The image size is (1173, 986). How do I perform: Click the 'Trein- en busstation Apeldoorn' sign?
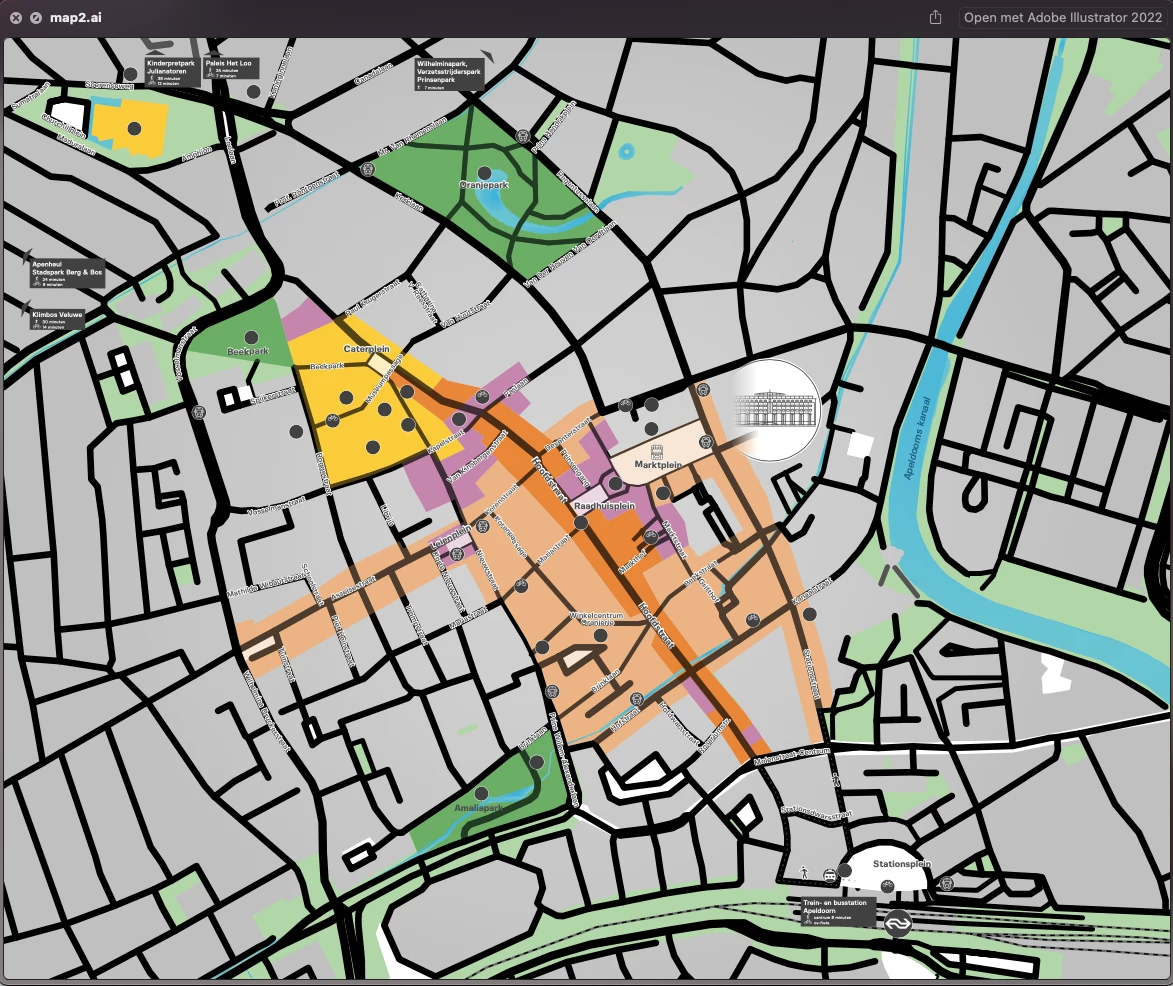[x=838, y=911]
